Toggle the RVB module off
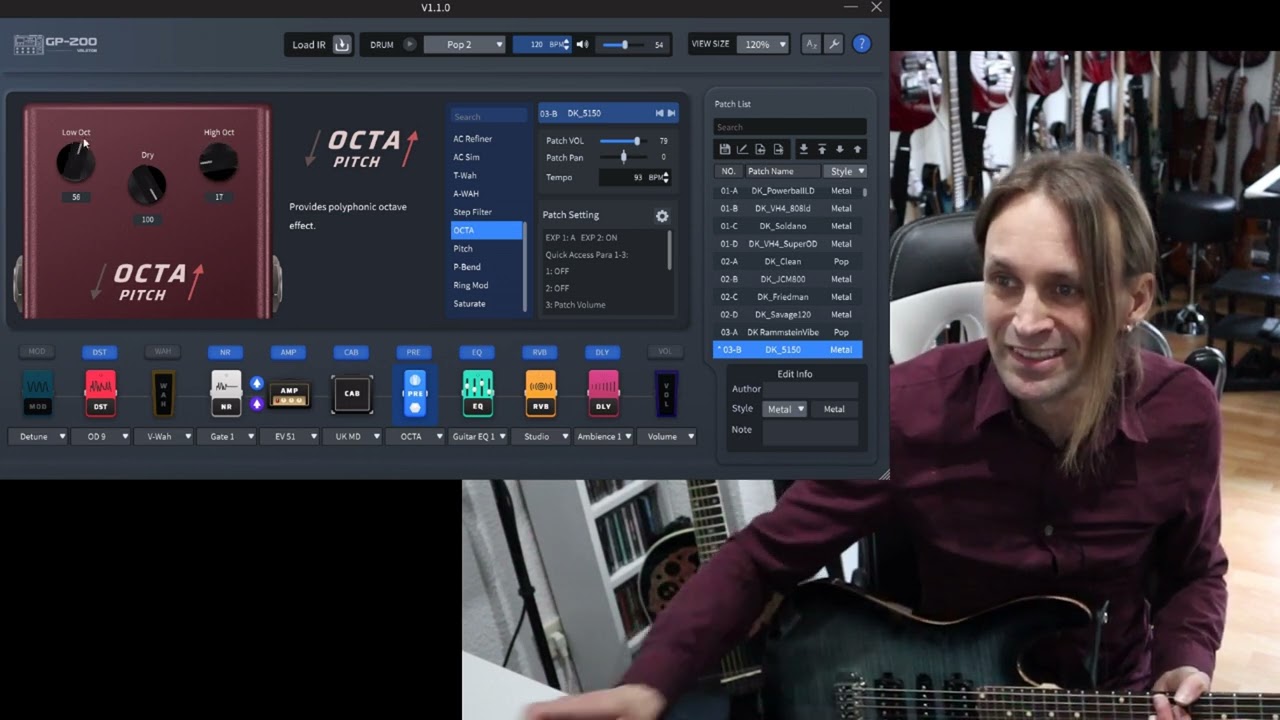The image size is (1280, 720). tap(540, 352)
